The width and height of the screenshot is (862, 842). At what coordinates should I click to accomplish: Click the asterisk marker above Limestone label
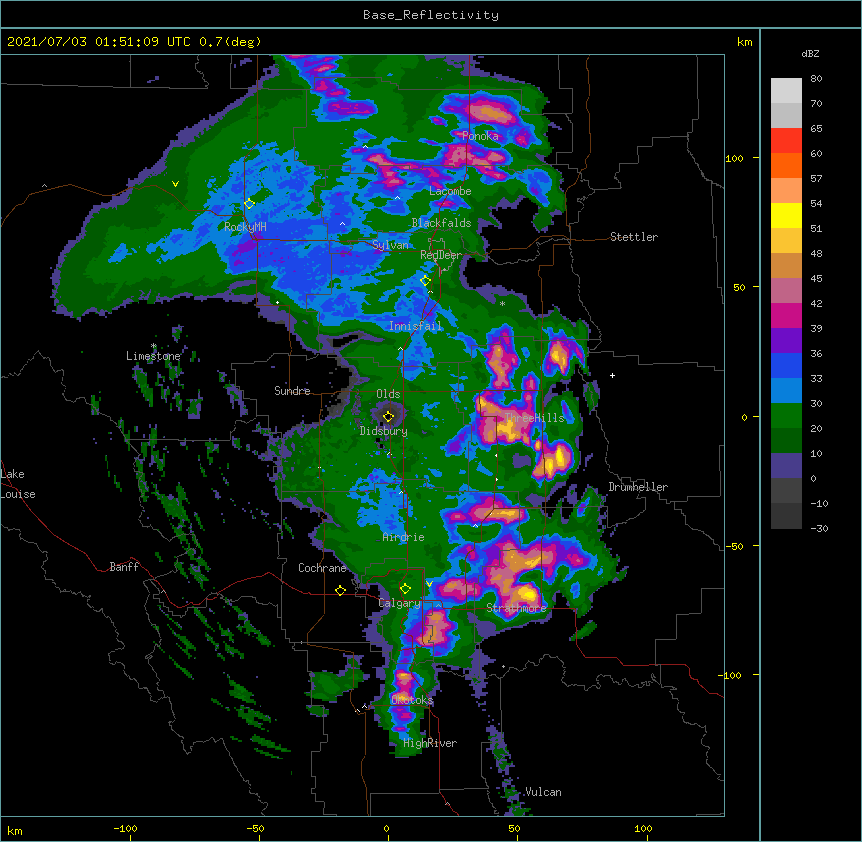(x=154, y=346)
